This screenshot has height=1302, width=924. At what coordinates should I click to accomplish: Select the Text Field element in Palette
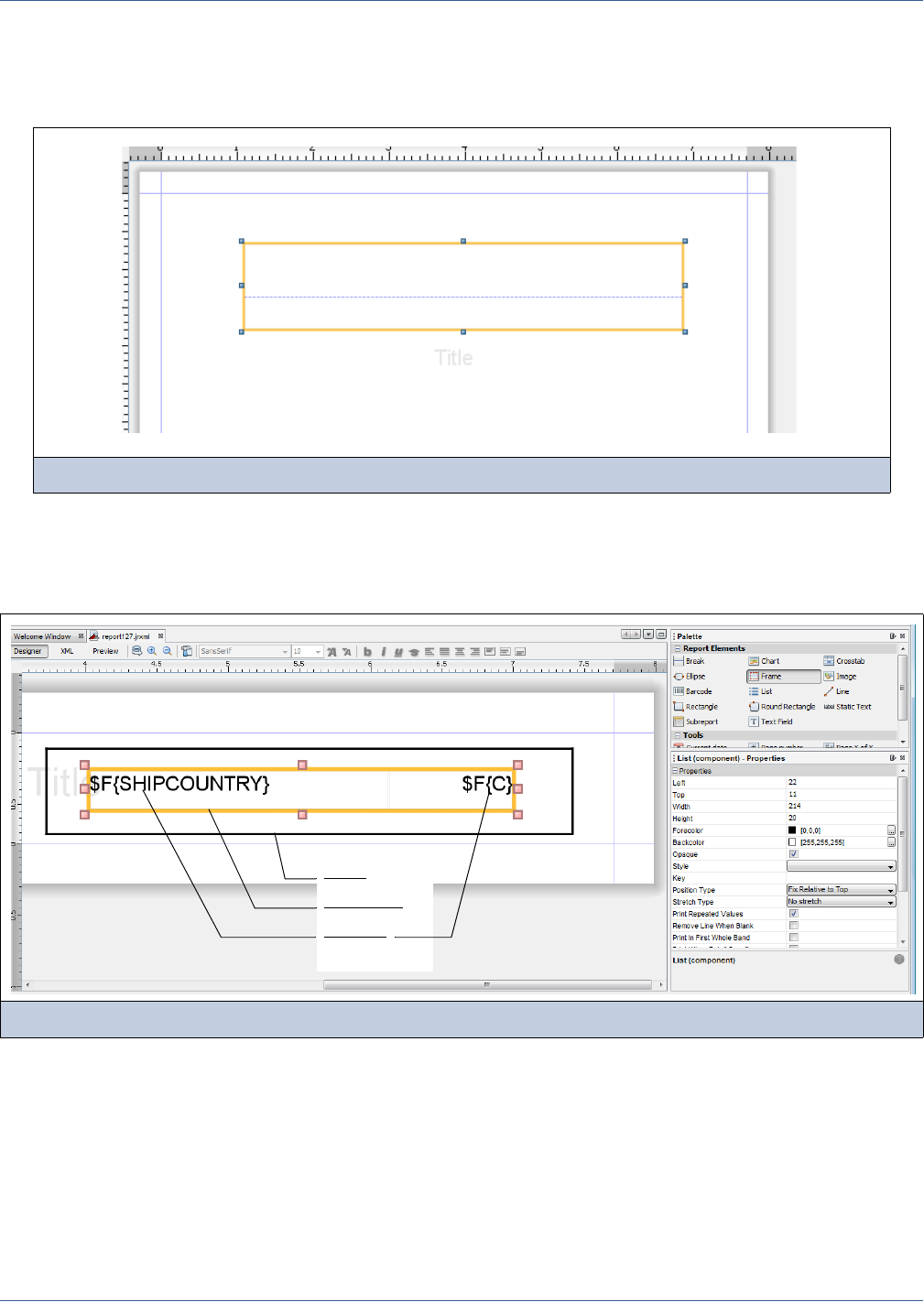coord(770,722)
